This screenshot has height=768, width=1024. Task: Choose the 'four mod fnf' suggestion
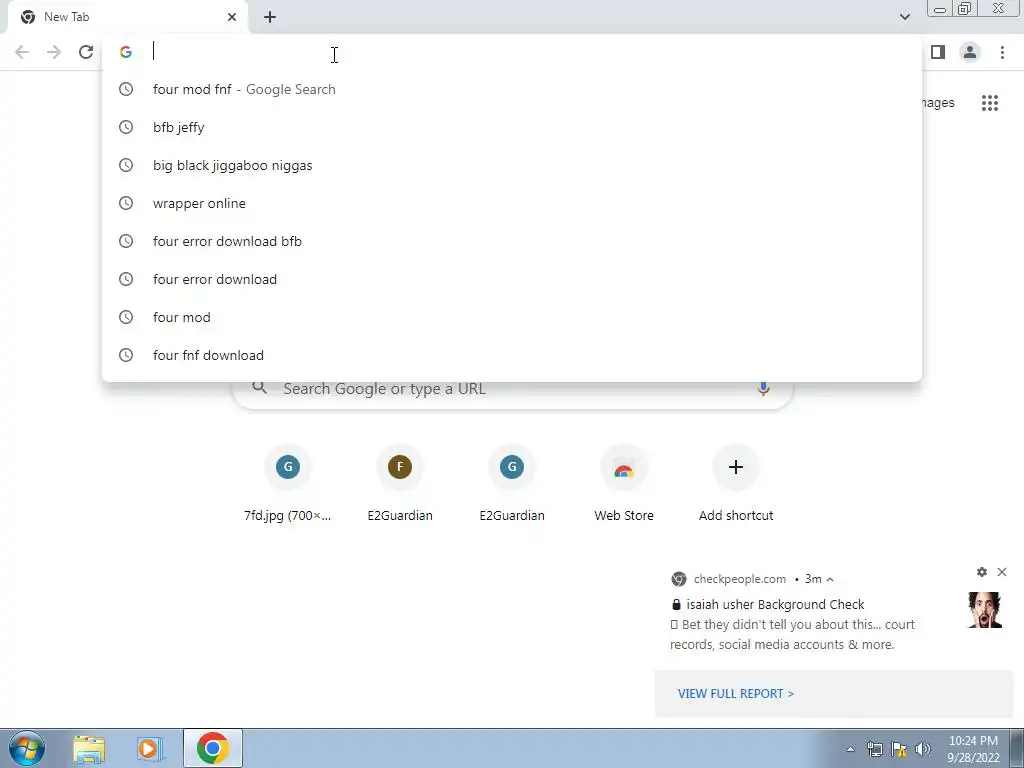511,89
